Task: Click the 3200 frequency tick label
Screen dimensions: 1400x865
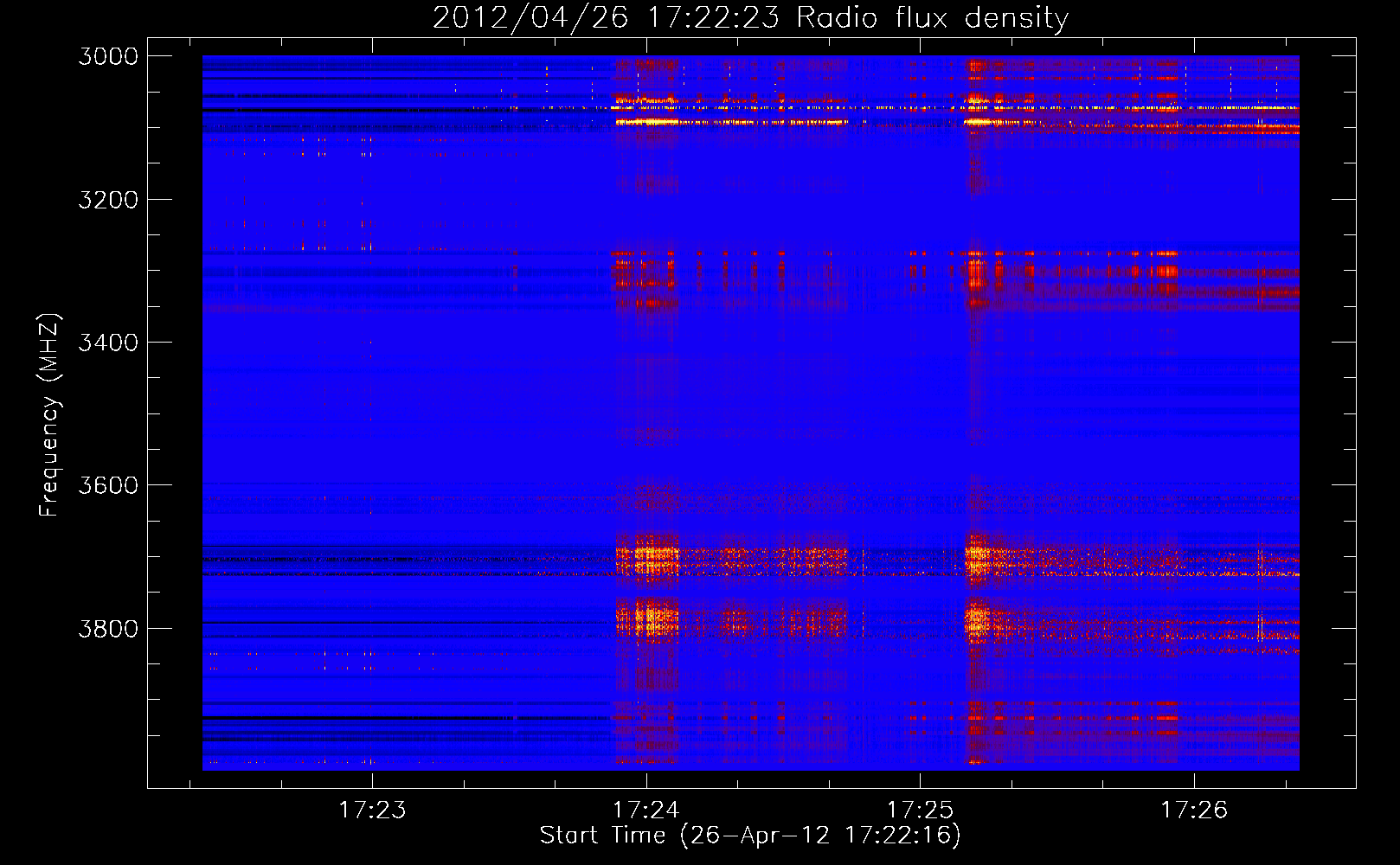Action: [x=108, y=200]
